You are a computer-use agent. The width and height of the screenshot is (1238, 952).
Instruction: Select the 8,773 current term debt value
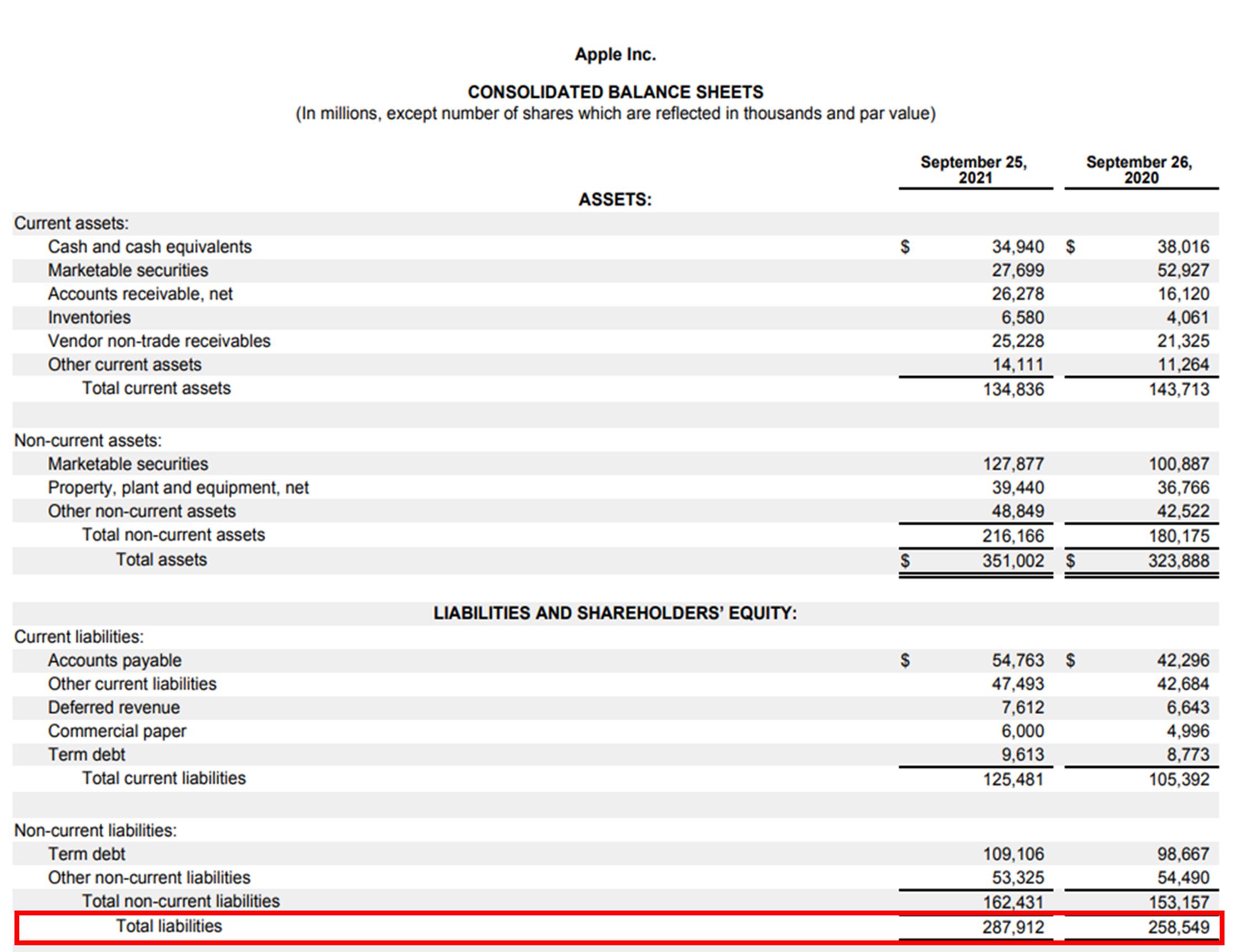(x=1188, y=755)
